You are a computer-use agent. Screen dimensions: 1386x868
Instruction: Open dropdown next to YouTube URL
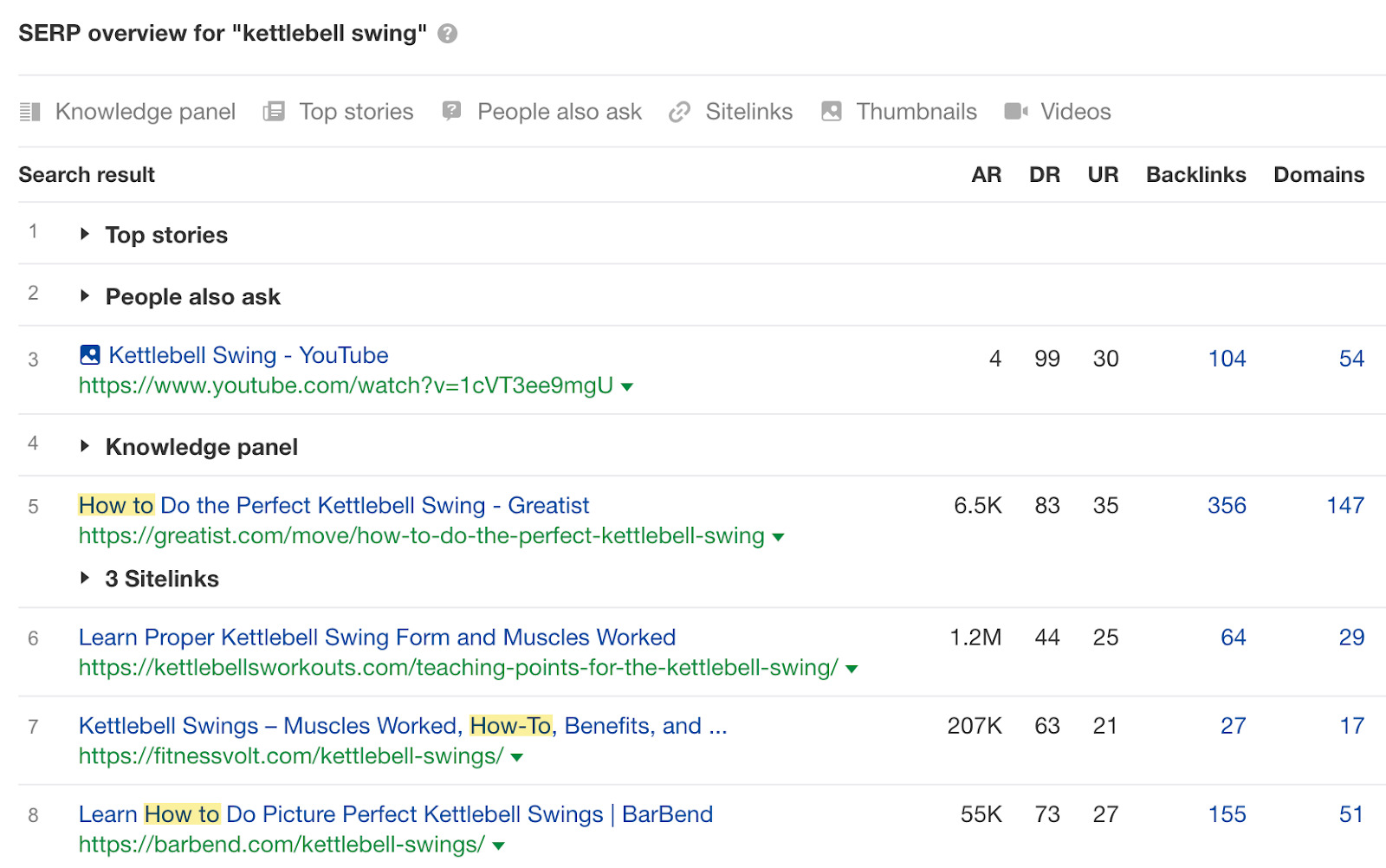tap(627, 387)
